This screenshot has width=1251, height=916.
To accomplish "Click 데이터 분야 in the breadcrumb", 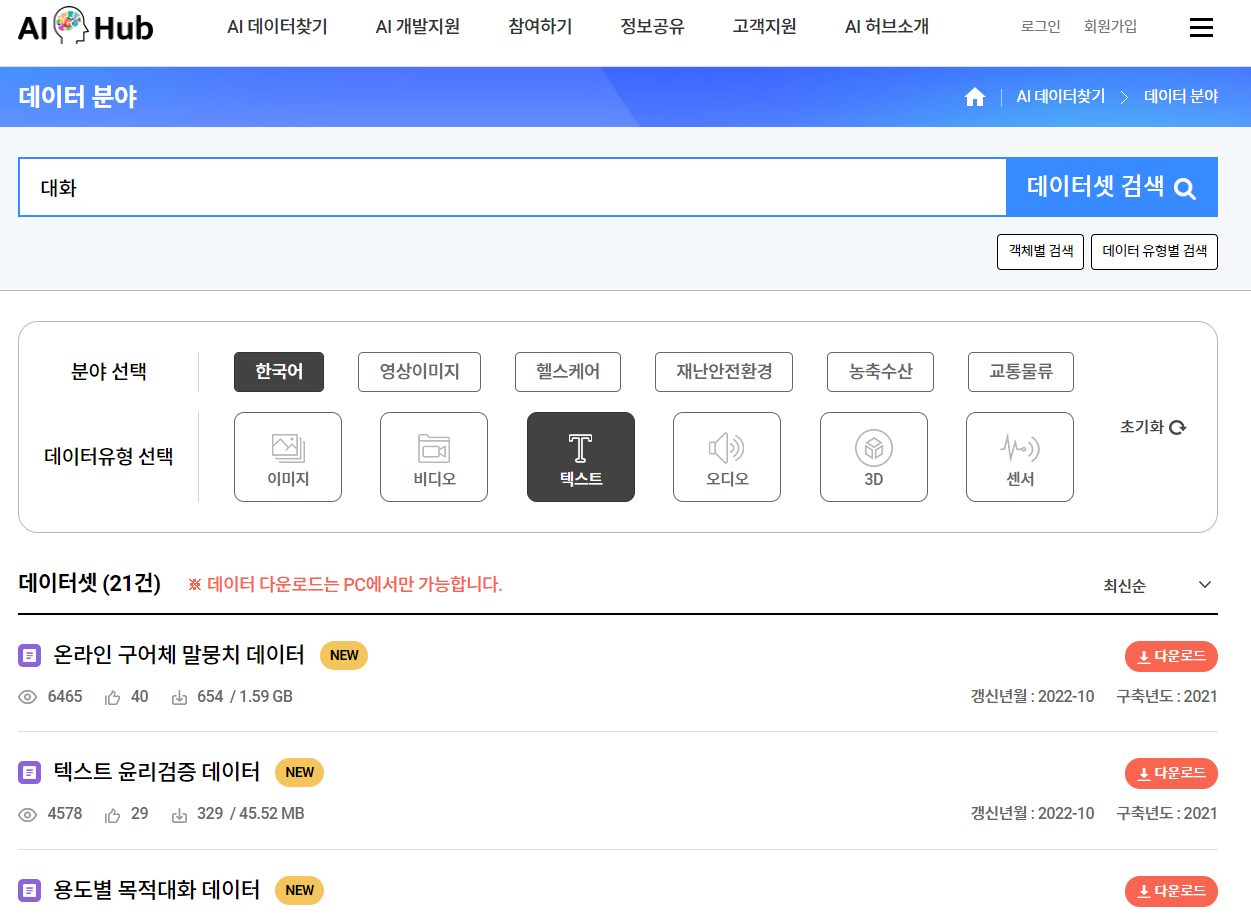I will (x=1181, y=97).
